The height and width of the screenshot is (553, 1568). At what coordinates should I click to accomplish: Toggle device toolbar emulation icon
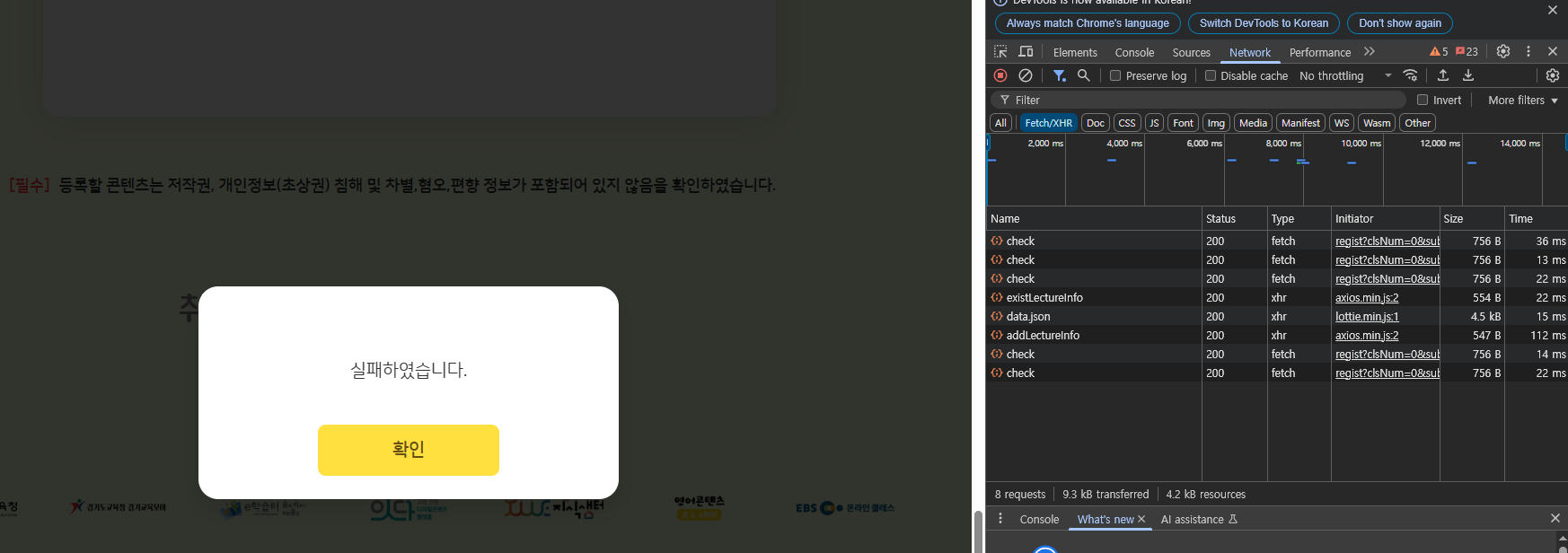[x=1026, y=52]
